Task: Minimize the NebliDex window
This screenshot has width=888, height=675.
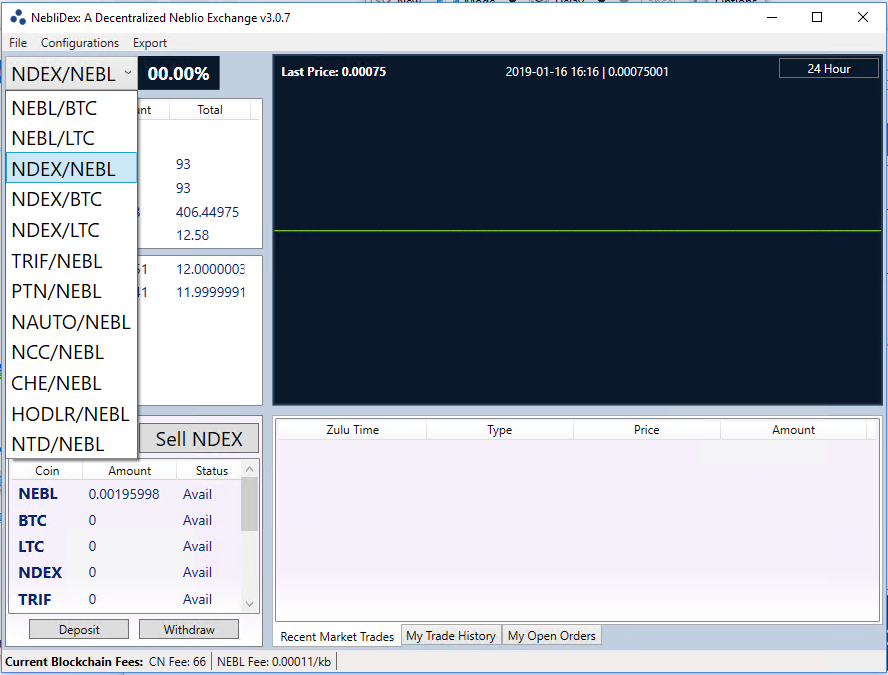Action: tap(772, 18)
